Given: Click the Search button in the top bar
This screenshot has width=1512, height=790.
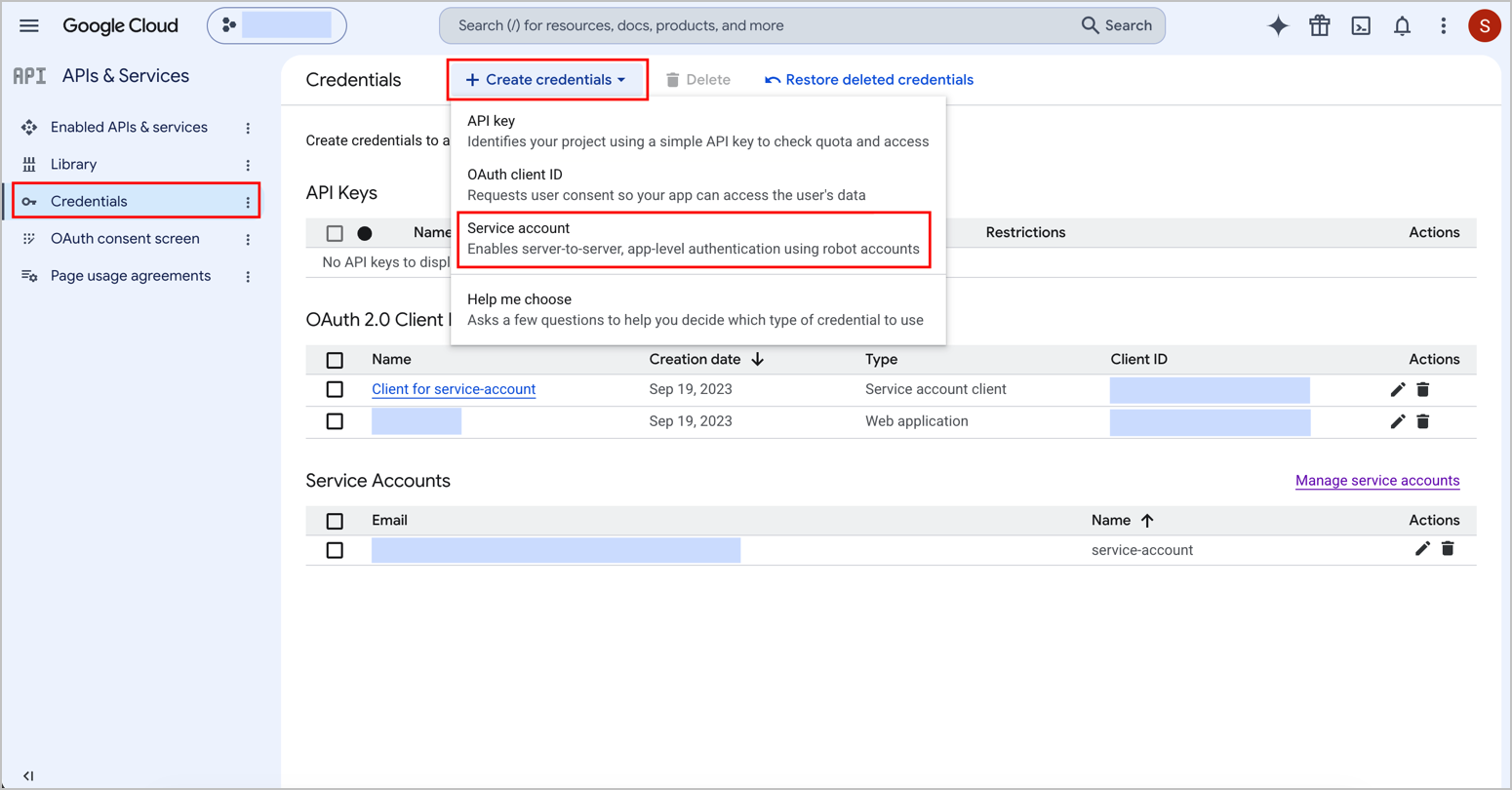Looking at the screenshot, I should point(1117,25).
